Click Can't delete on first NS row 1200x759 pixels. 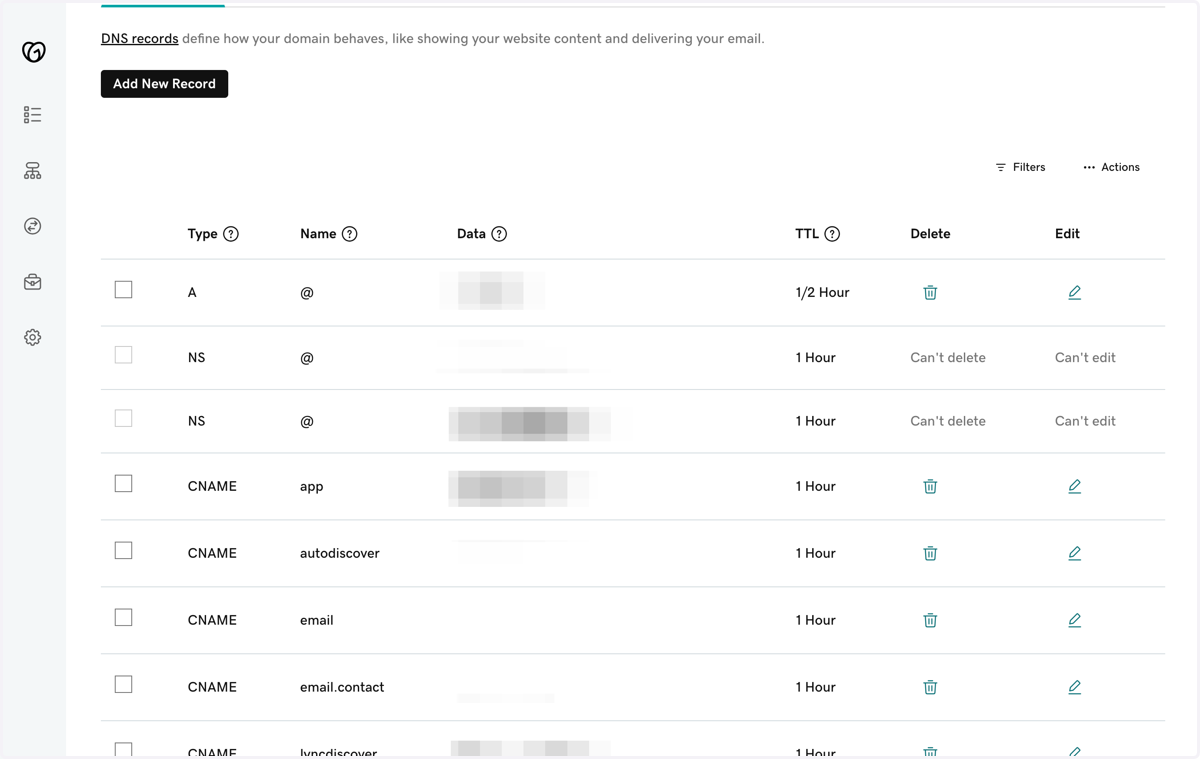(x=948, y=357)
